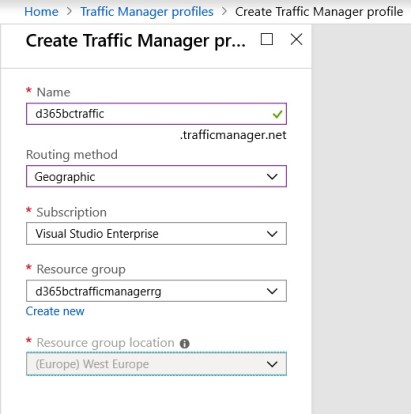Open Traffic Manager profiles breadcrumb link
Image resolution: width=411 pixels, height=414 pixels.
coord(147,12)
